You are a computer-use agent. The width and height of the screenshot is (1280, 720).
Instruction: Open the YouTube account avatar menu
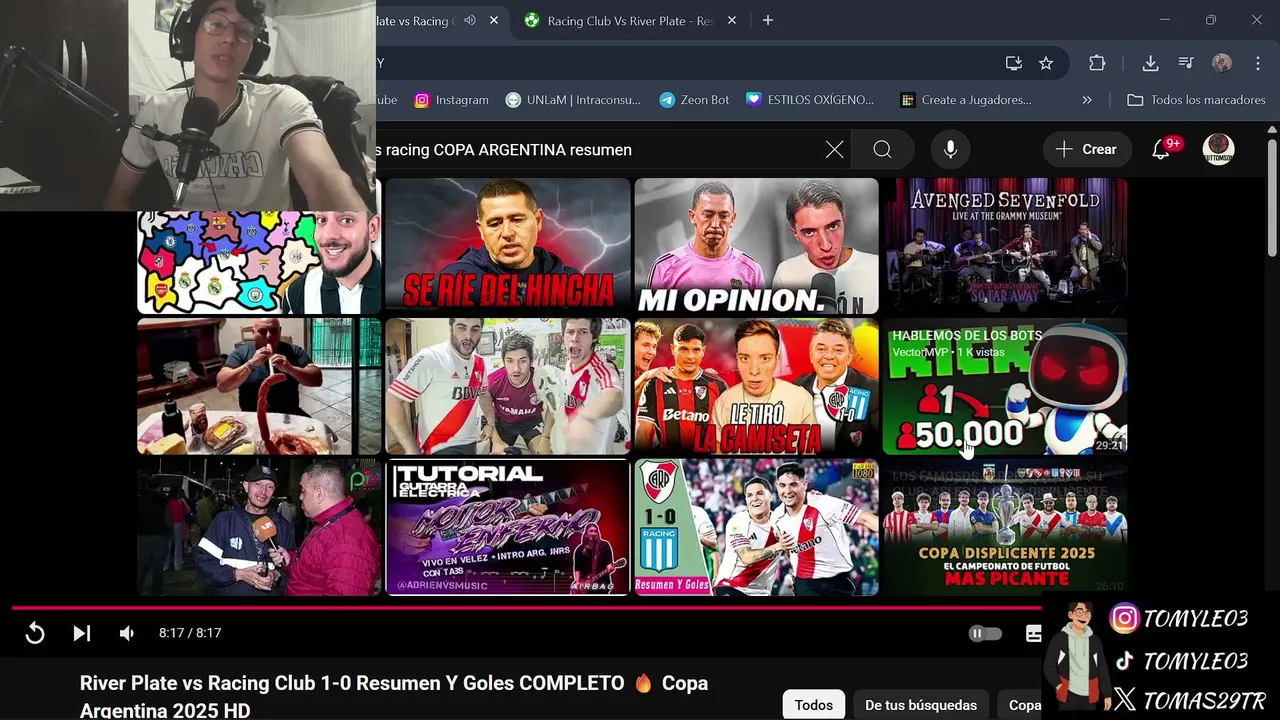pos(1218,150)
